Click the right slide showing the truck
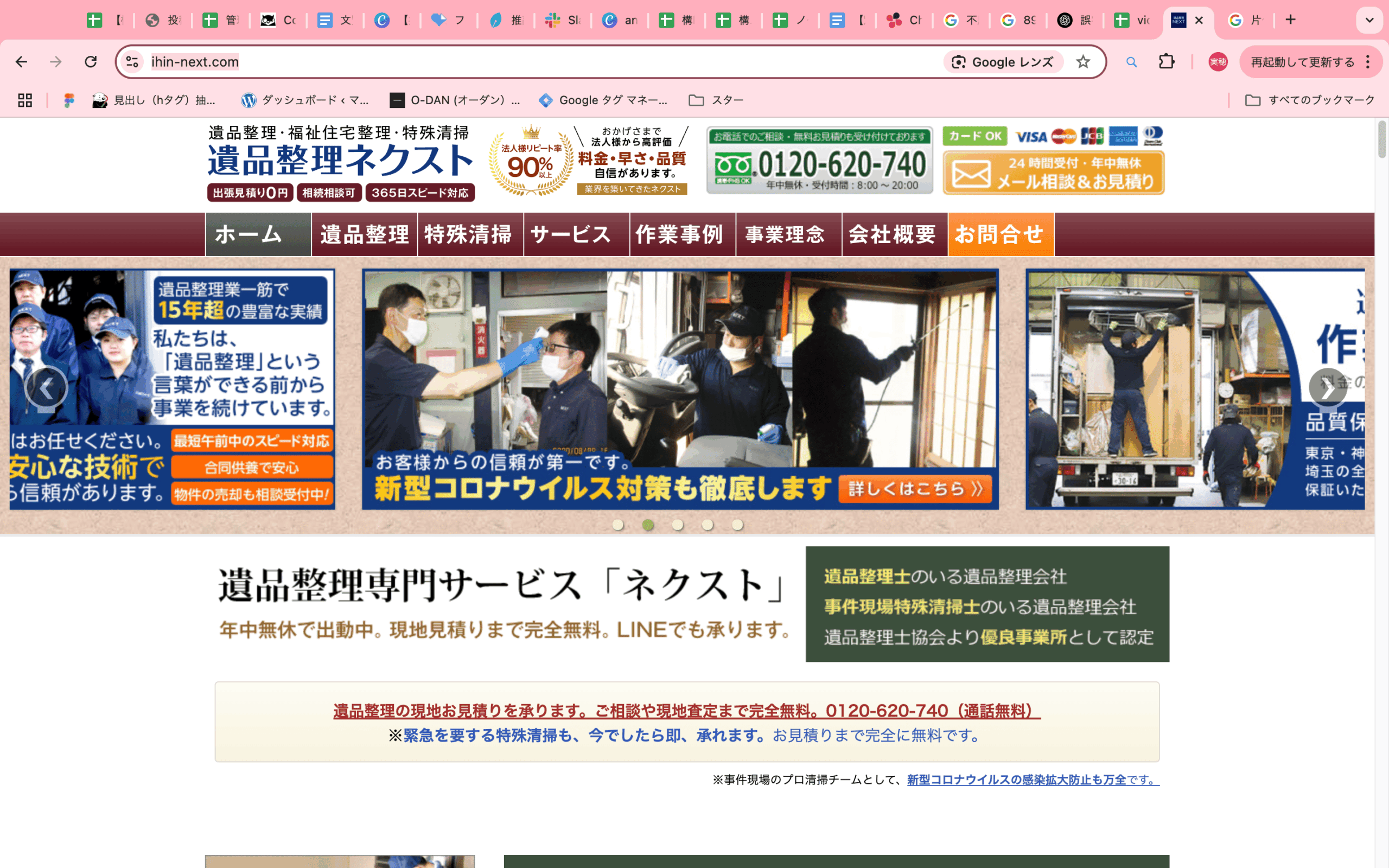 [x=1195, y=389]
